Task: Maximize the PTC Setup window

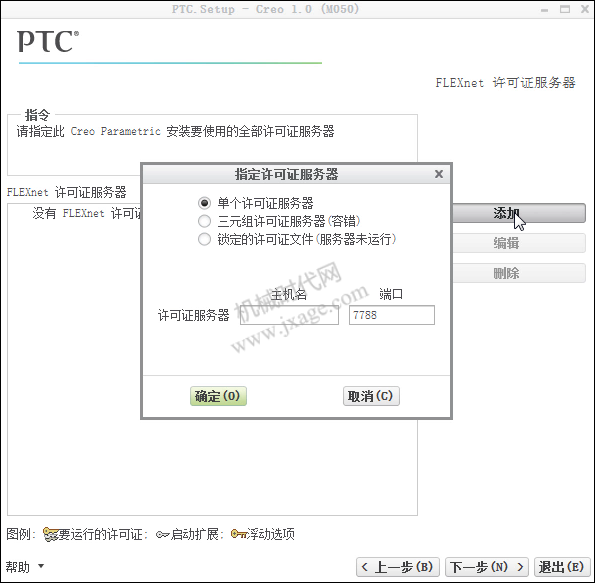Action: click(565, 9)
